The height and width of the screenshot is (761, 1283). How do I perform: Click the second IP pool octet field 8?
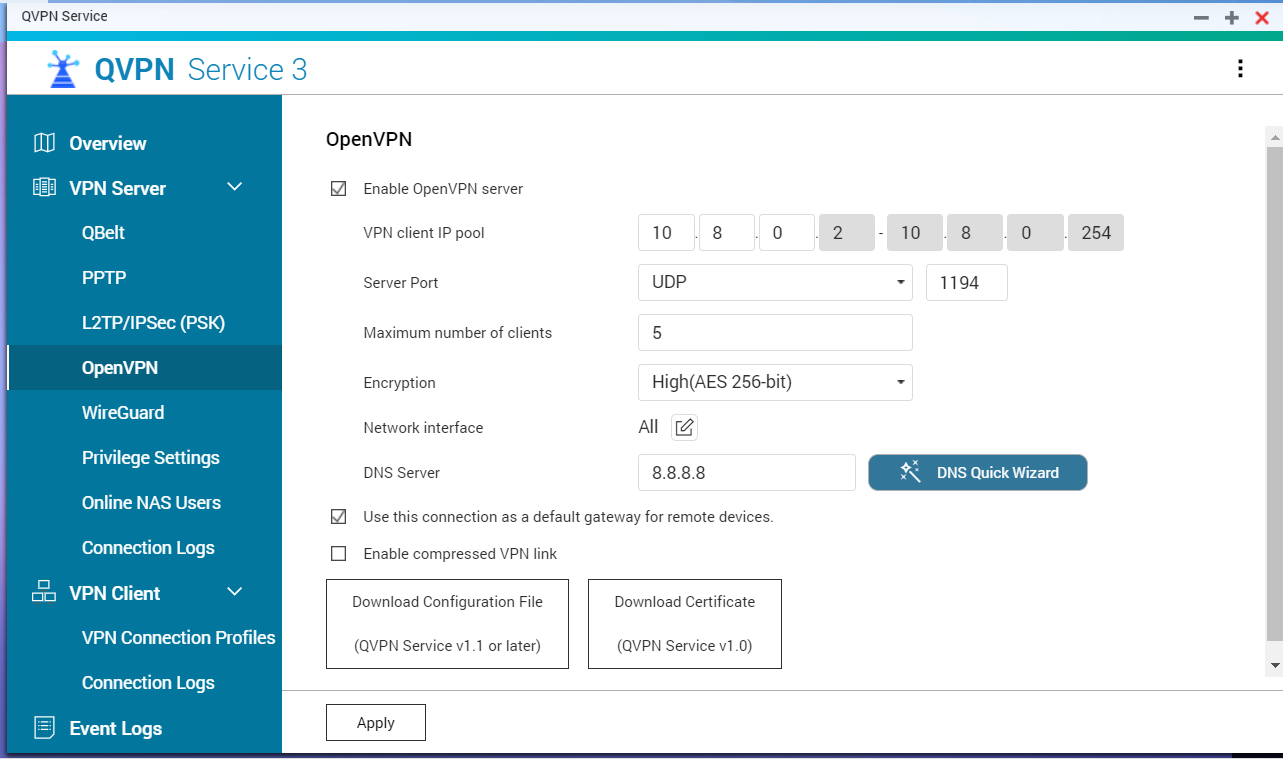[x=727, y=232]
